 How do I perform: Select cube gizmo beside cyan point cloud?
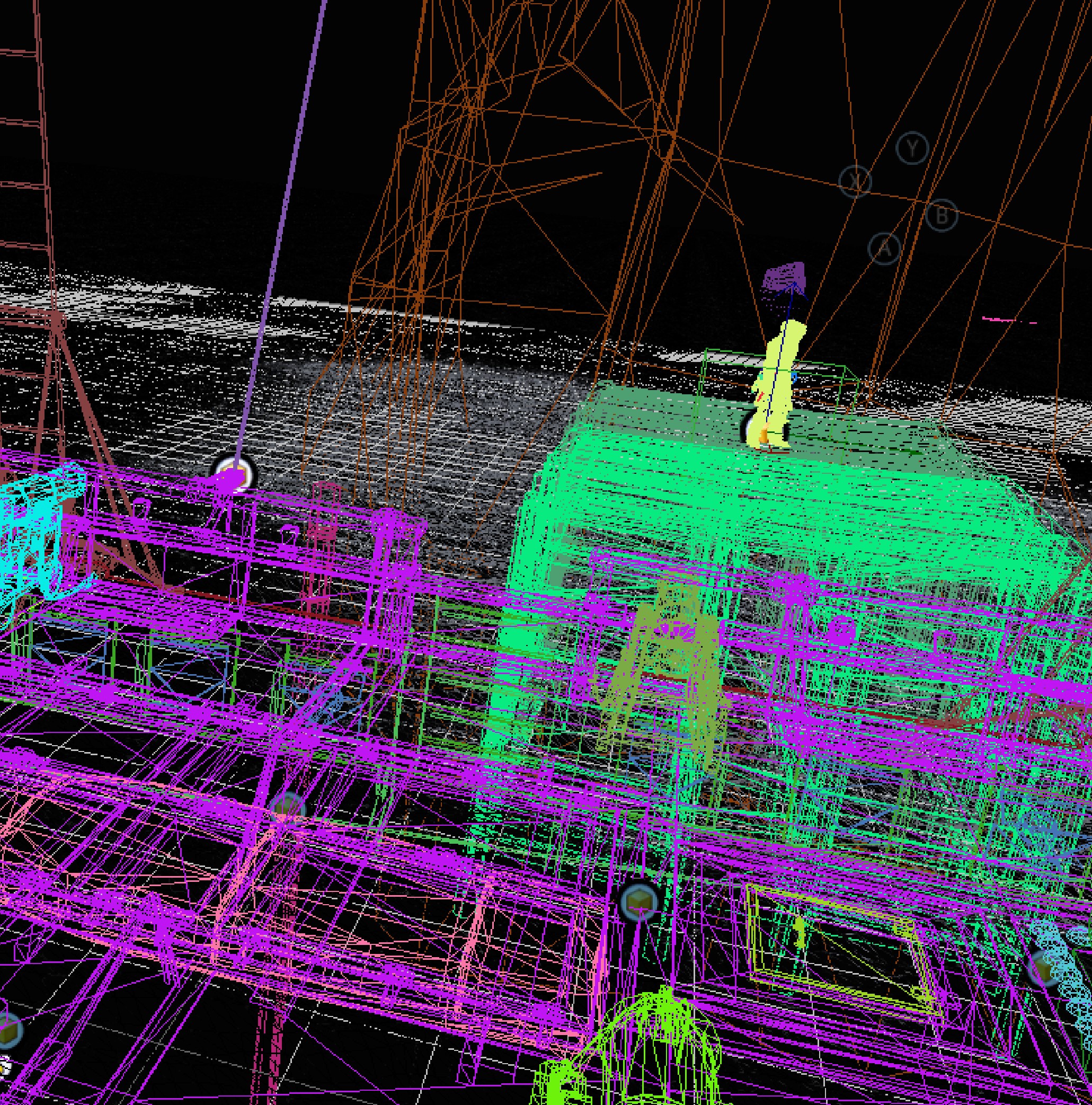(1044, 967)
